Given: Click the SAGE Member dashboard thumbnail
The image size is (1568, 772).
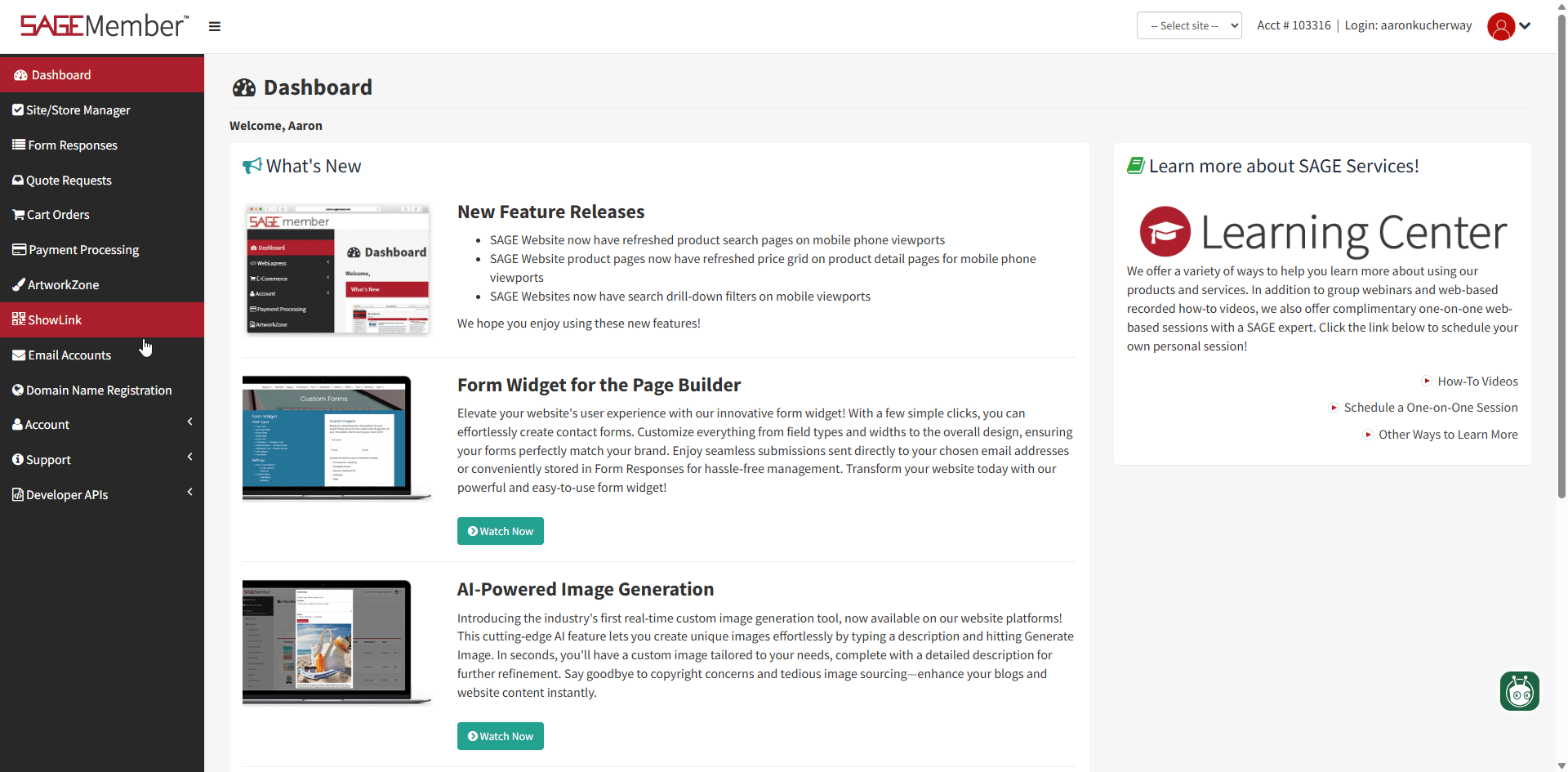Looking at the screenshot, I should [x=336, y=268].
